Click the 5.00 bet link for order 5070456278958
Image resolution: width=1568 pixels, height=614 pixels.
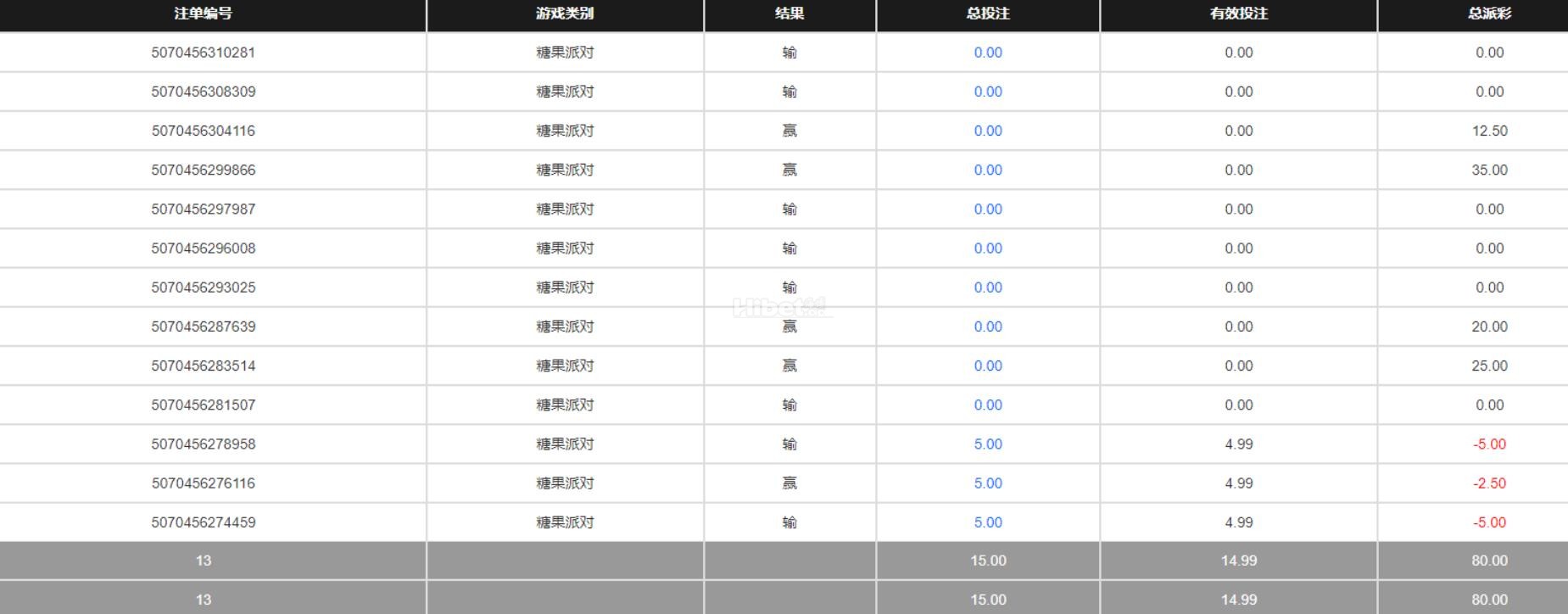[988, 444]
